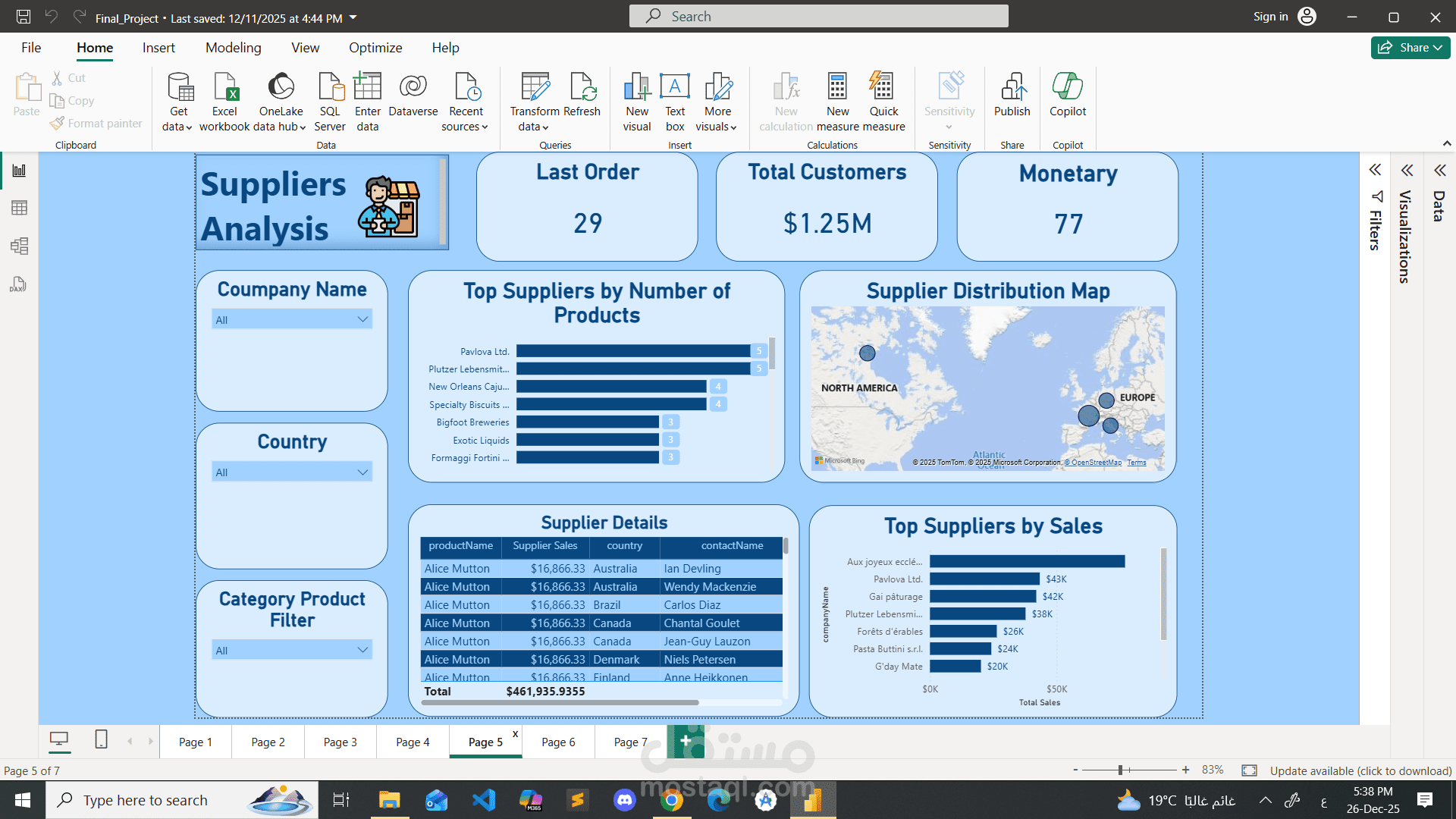Open the Modeling ribbon tab
Screen dimensions: 1456x819
coord(233,48)
